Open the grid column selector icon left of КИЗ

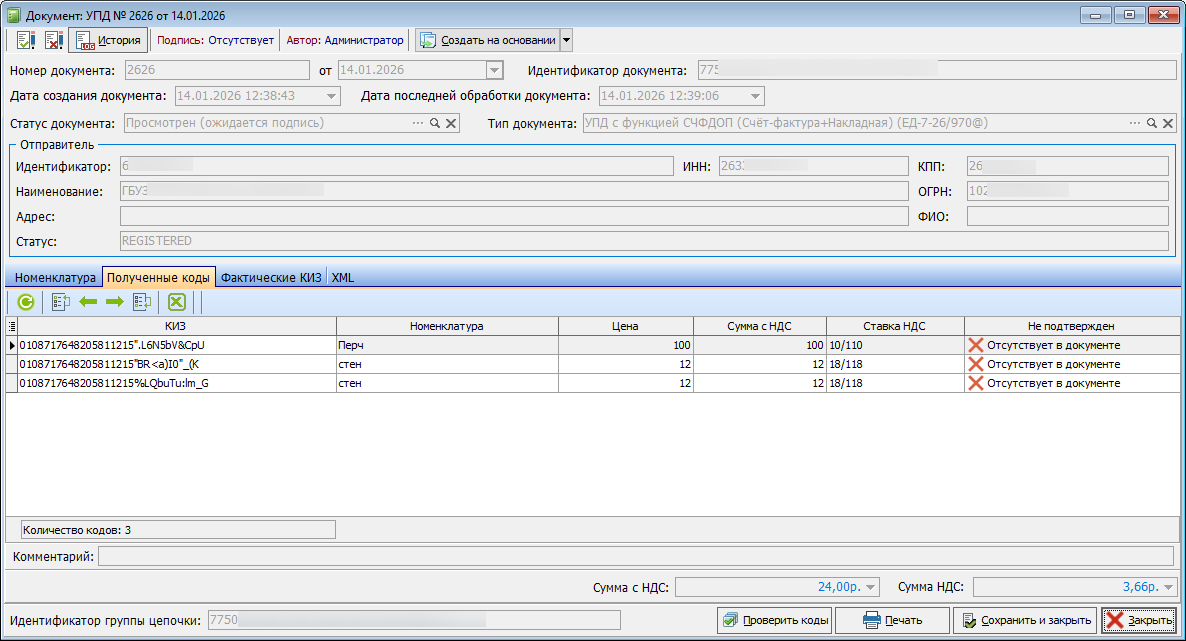click(12, 326)
